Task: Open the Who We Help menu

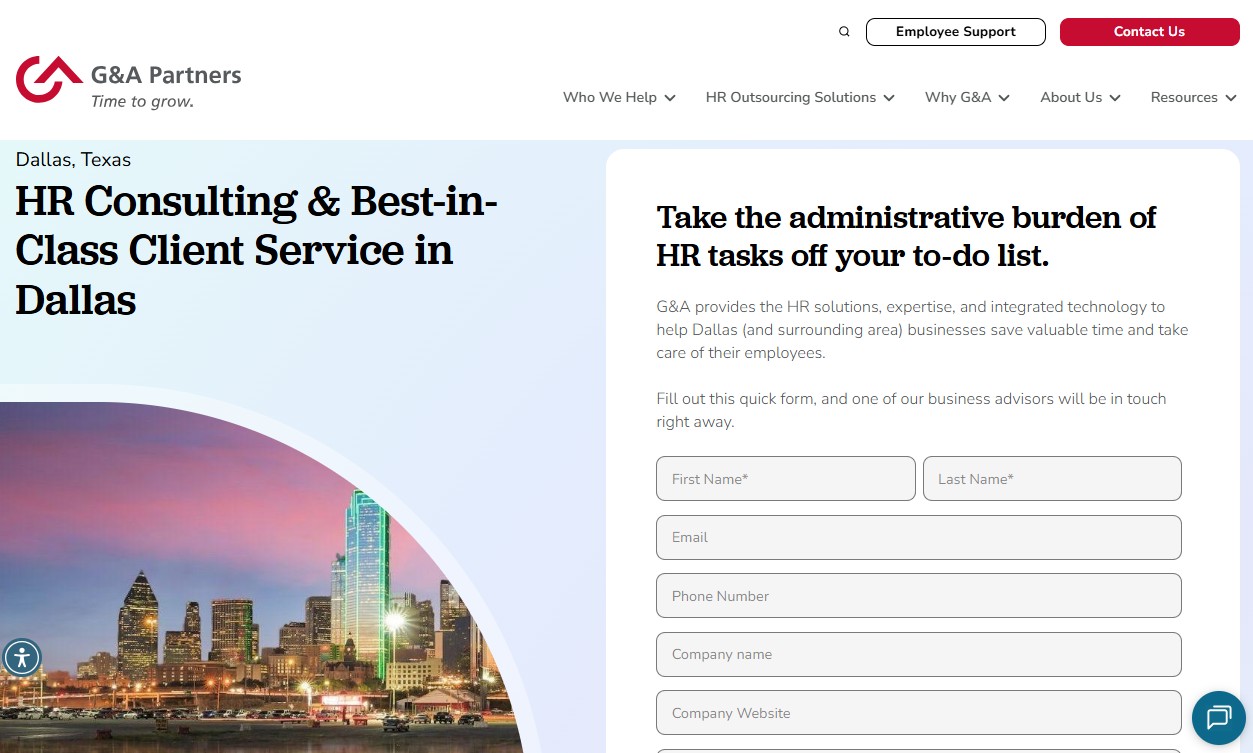Action: (x=610, y=97)
